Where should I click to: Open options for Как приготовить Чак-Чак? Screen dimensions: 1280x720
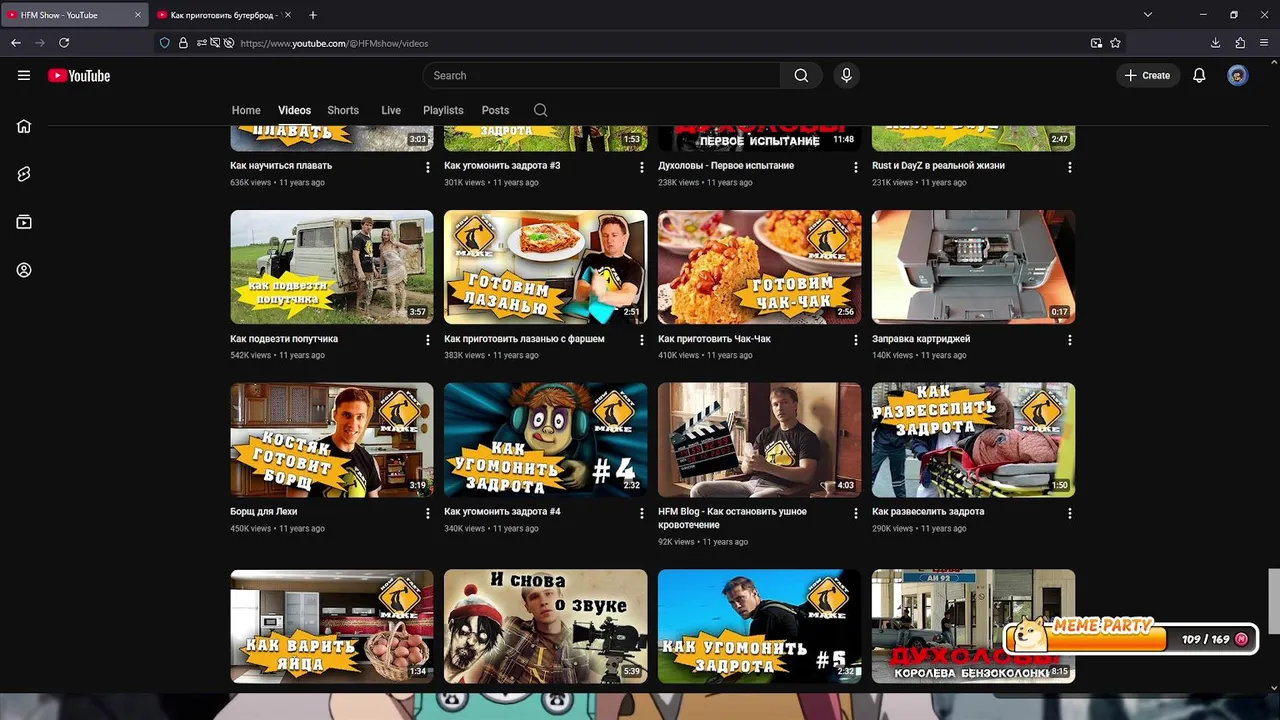pos(856,340)
